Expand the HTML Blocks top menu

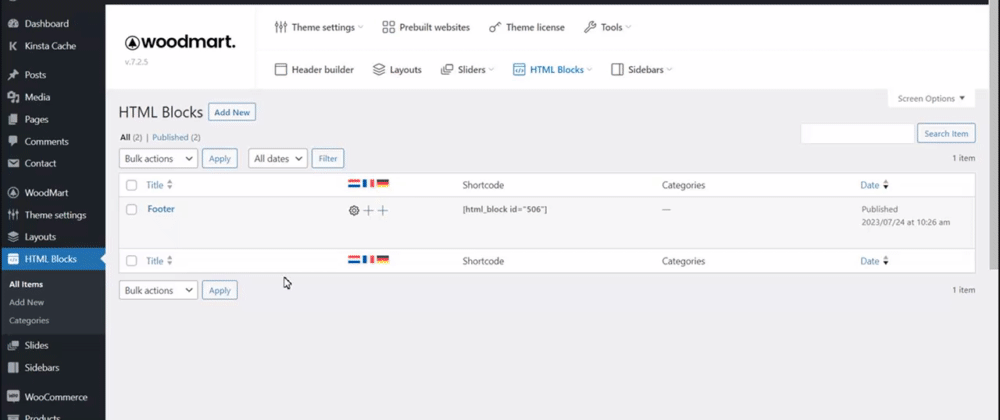[x=552, y=69]
